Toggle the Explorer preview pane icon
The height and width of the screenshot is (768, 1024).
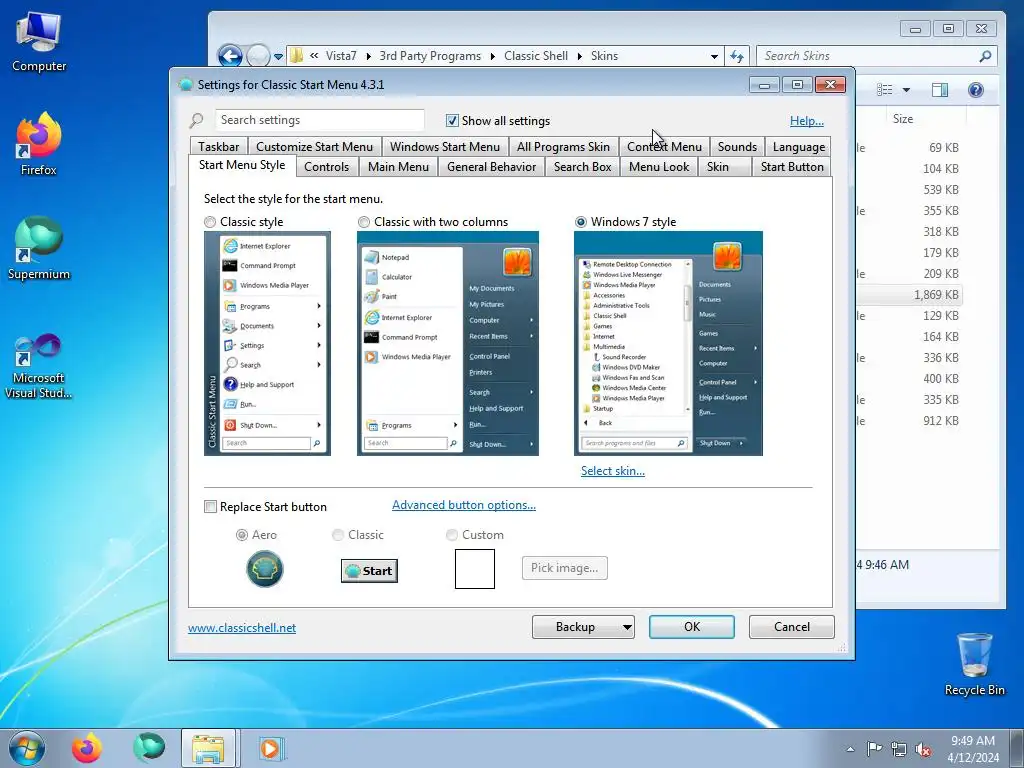pos(940,90)
